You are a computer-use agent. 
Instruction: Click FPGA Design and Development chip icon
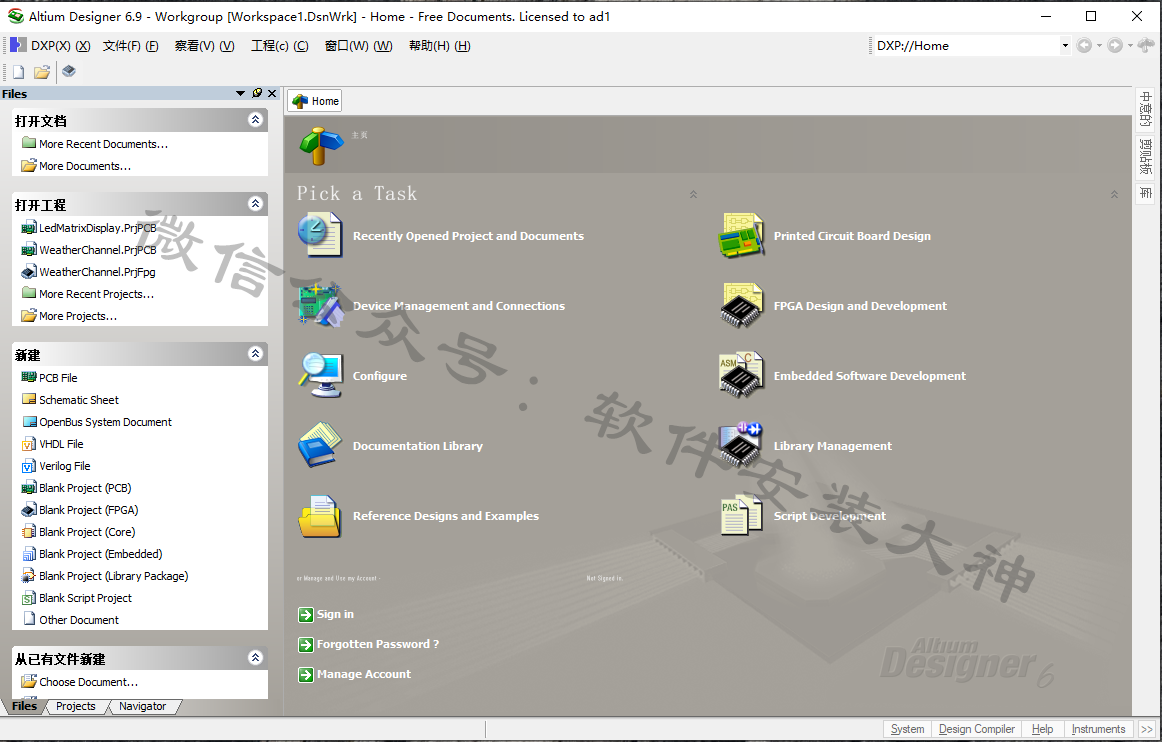[741, 305]
